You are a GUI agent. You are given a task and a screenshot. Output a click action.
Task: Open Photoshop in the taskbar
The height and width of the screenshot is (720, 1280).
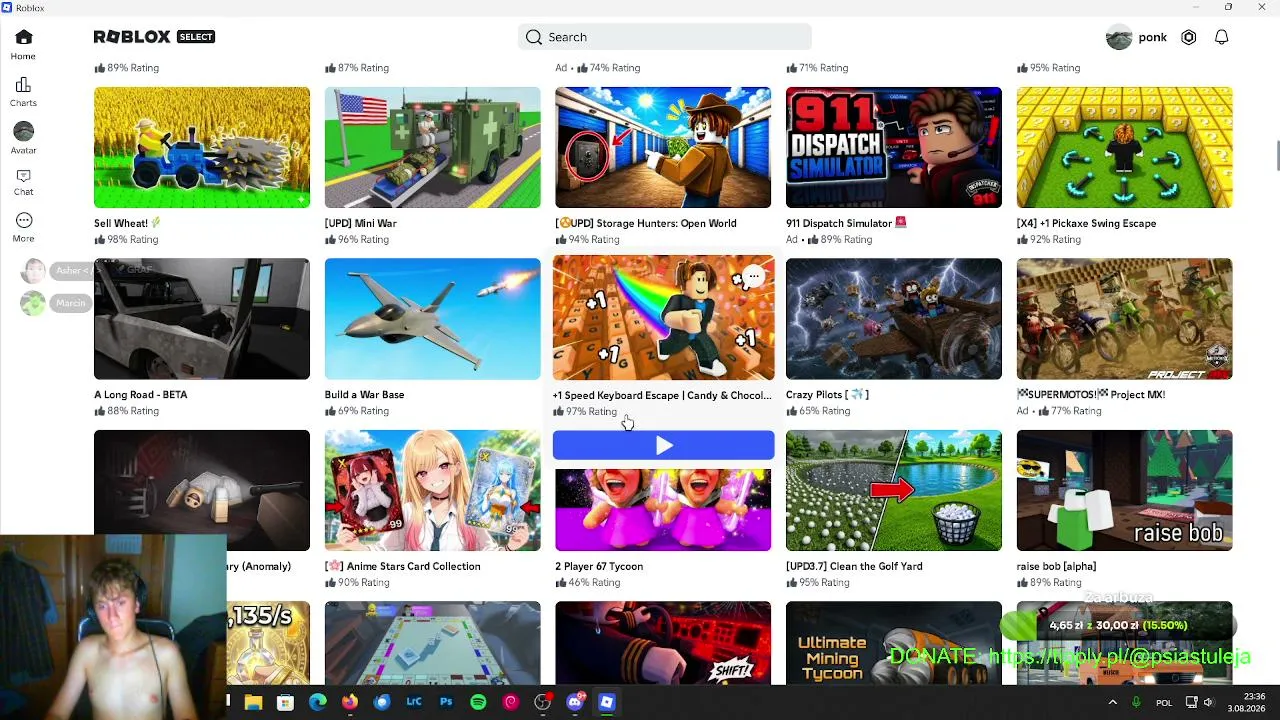click(446, 702)
